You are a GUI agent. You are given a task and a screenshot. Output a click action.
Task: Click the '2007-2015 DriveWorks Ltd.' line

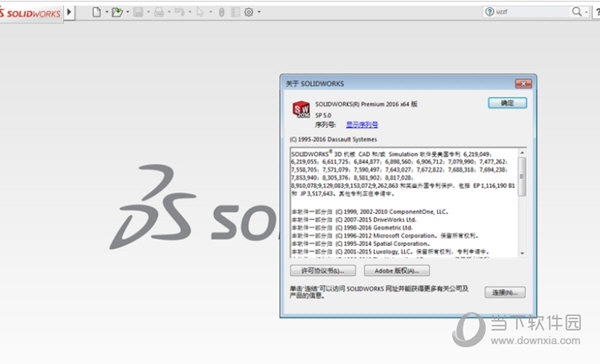point(354,220)
